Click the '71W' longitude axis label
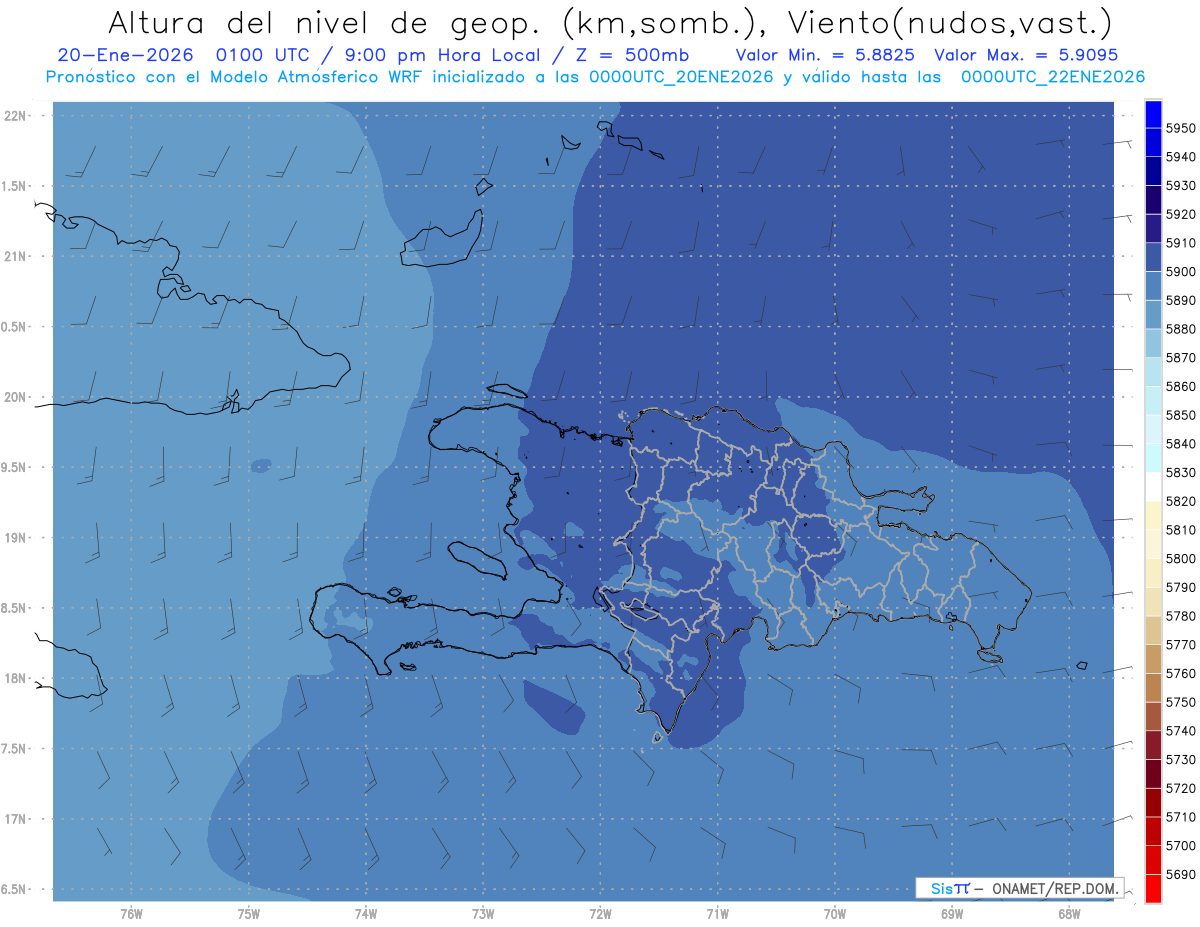The width and height of the screenshot is (1200, 927). pos(717,913)
